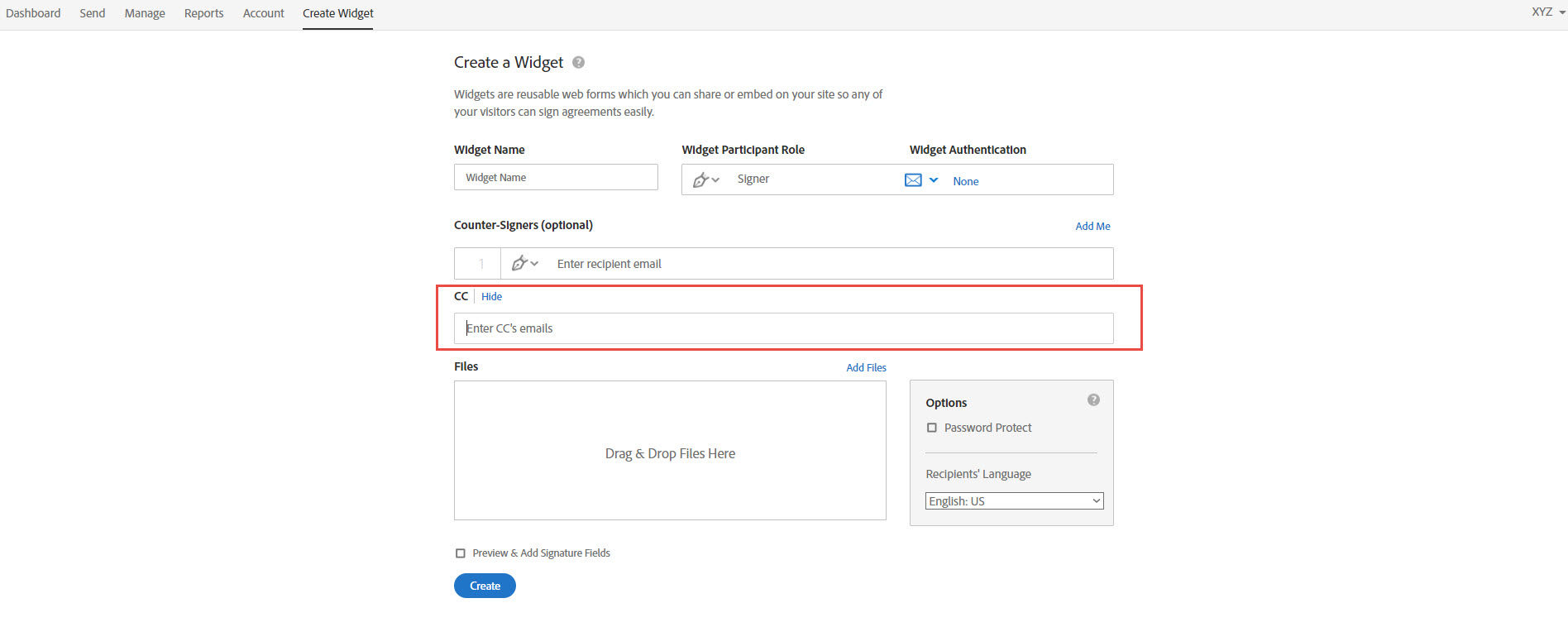This screenshot has height=627, width=1568.
Task: Click the help icon beside Create a Widget
Action: click(579, 62)
